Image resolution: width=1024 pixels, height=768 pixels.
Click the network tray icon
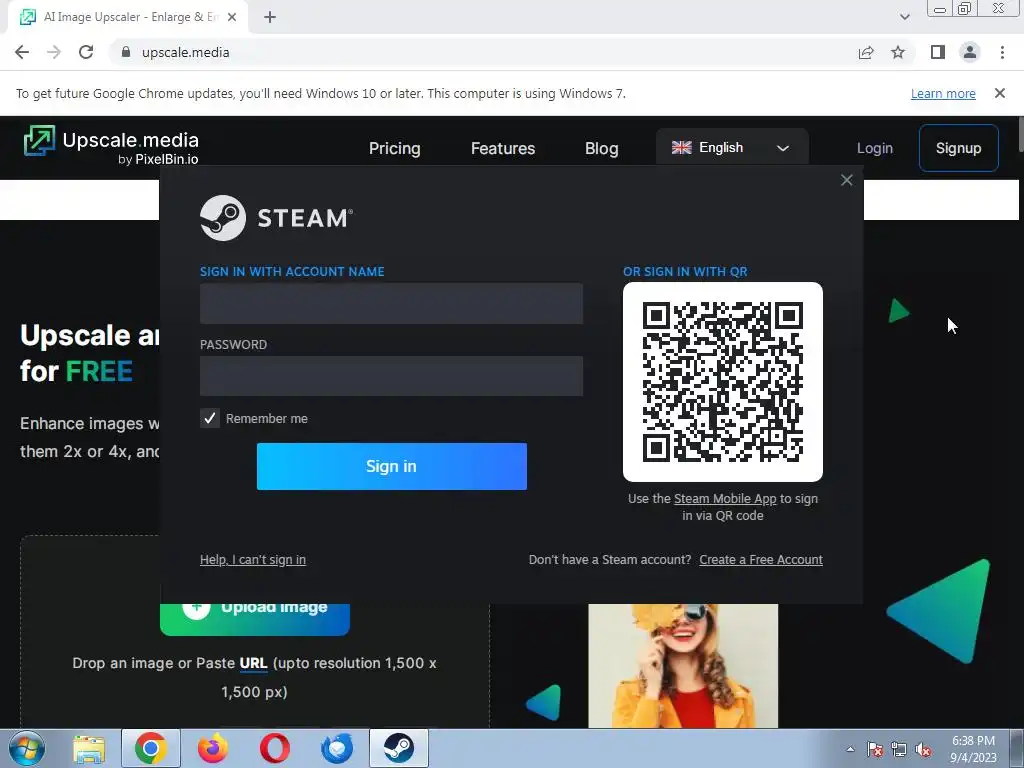[x=899, y=749]
